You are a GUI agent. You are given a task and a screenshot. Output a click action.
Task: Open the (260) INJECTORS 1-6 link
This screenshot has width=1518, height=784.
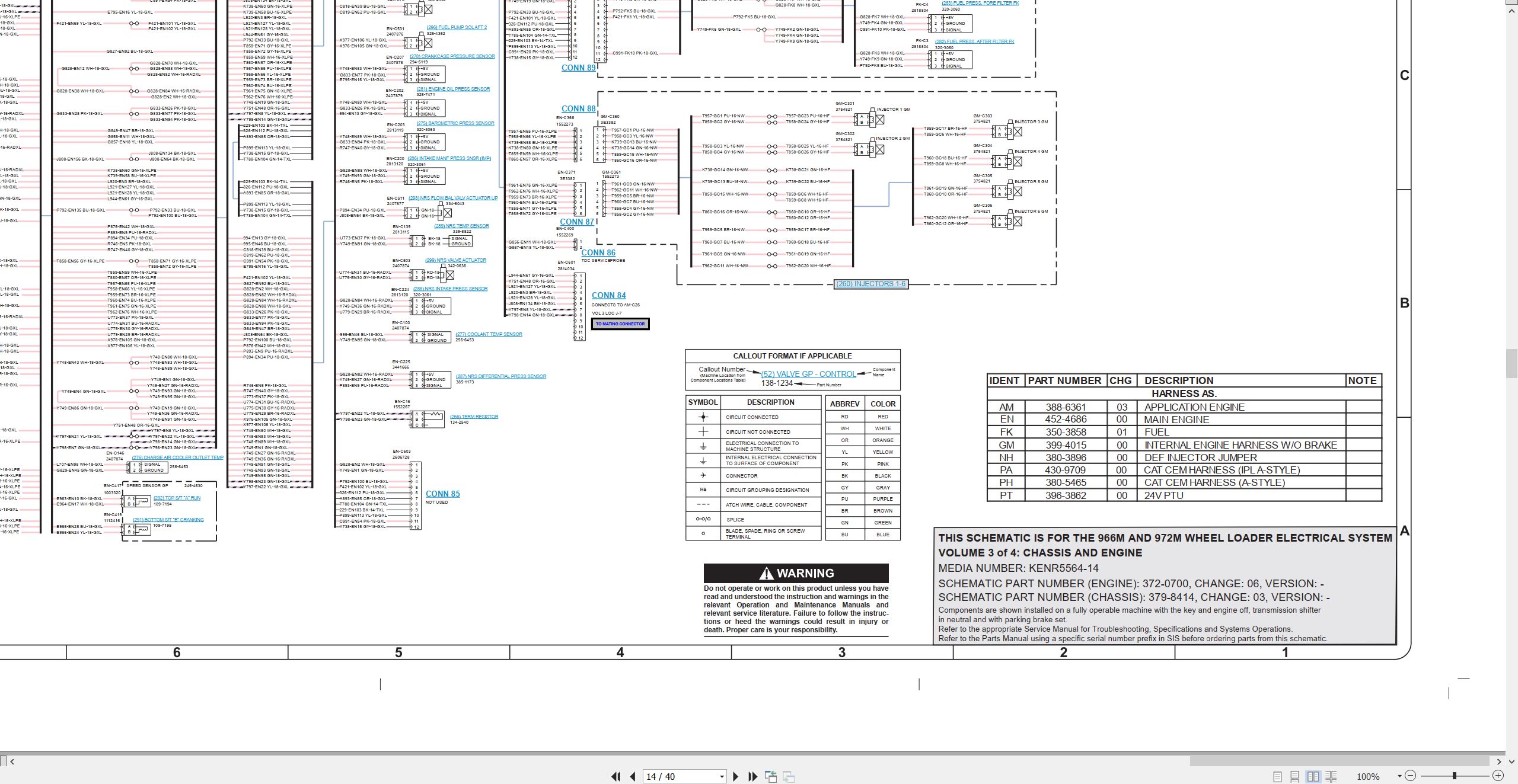coord(870,284)
